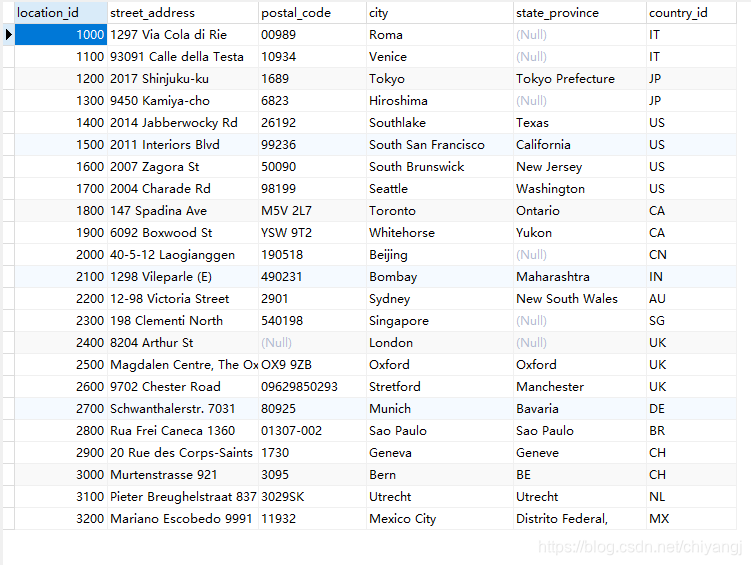Select location_id 3200 cell
The width and height of the screenshot is (751, 565).
tap(61, 519)
